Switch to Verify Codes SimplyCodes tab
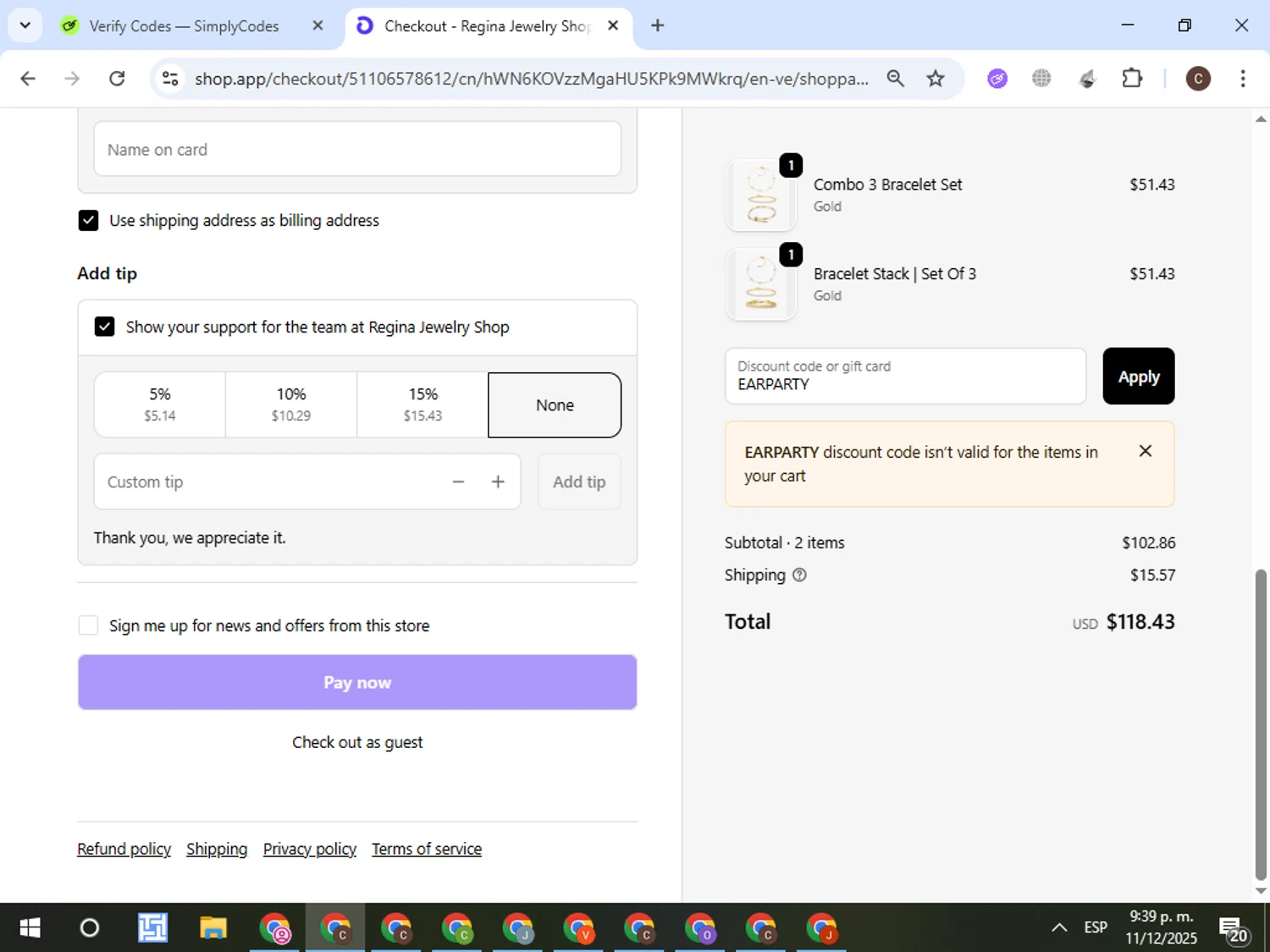This screenshot has height=952, width=1270. coord(184,26)
